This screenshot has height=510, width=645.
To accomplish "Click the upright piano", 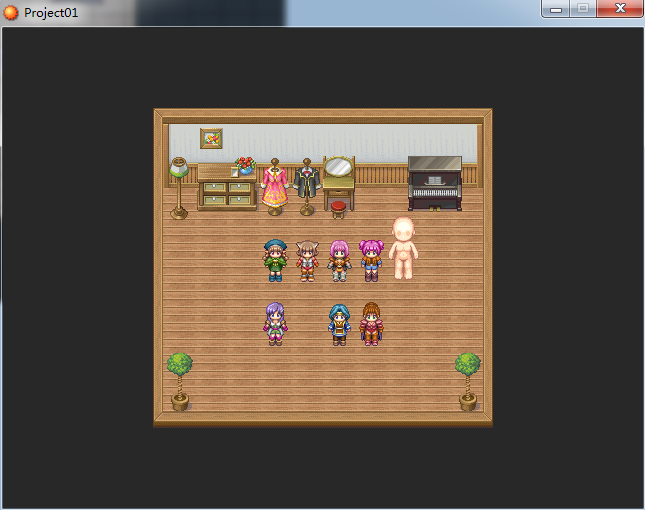I will [435, 183].
